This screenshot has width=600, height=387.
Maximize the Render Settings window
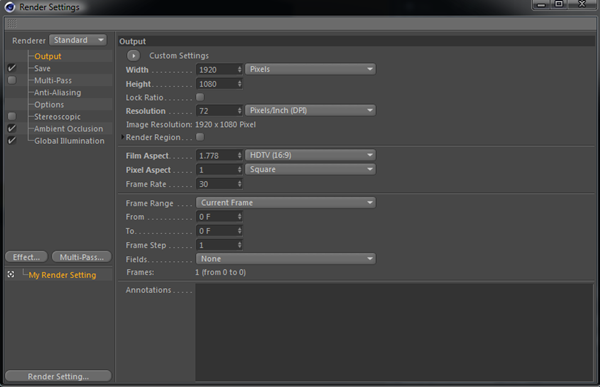(x=559, y=4)
